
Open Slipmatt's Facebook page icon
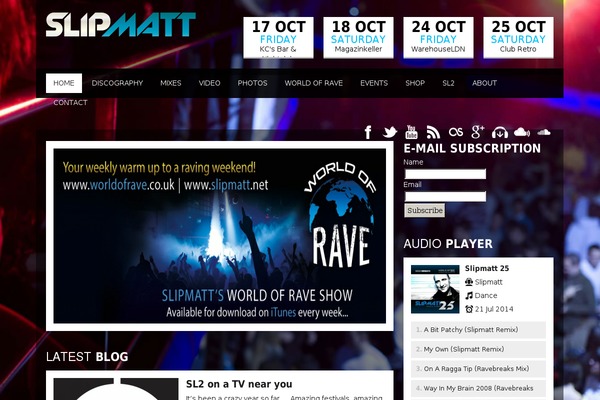tap(368, 132)
